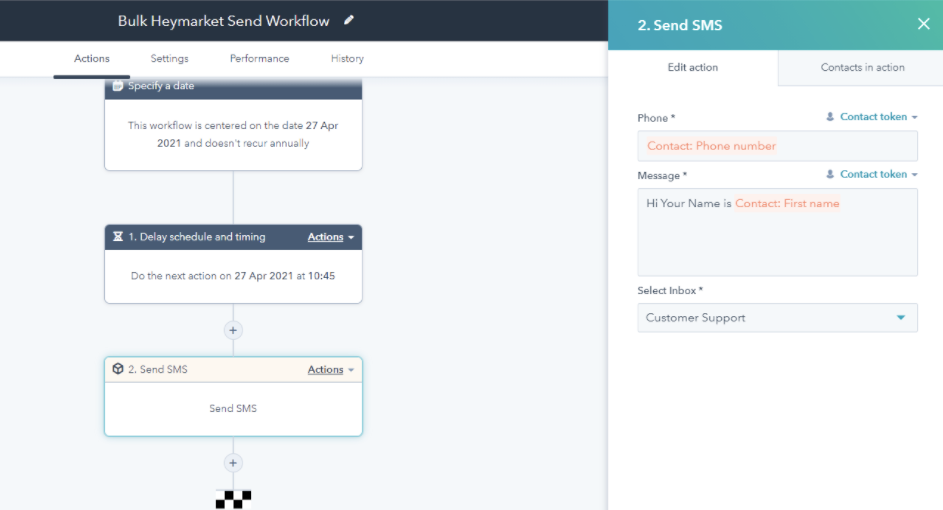Viewport: 943px width, 510px height.
Task: Switch to Contacts in action tab
Action: pos(862,67)
